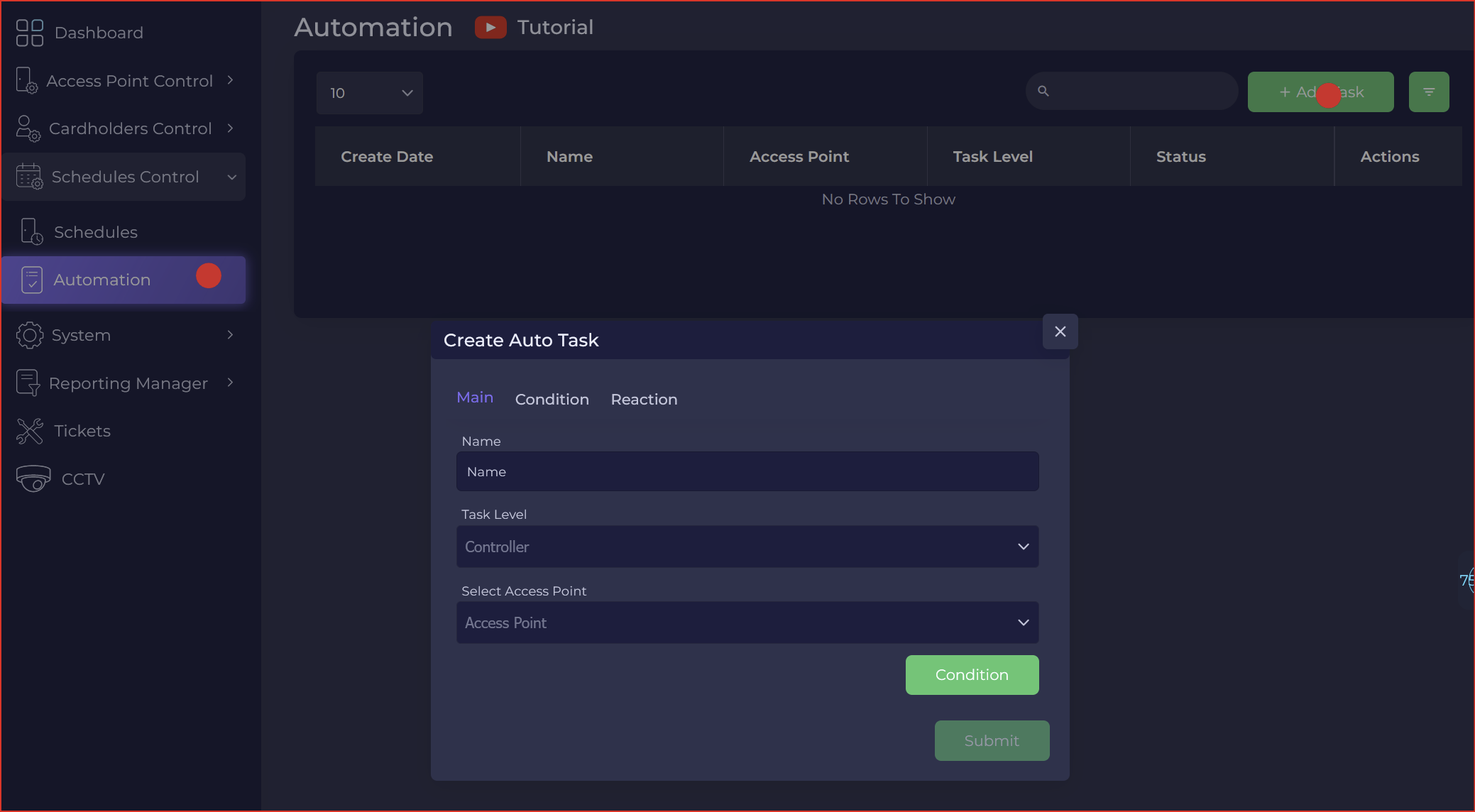Switch to the Reaction tab
1475x812 pixels.
[645, 400]
